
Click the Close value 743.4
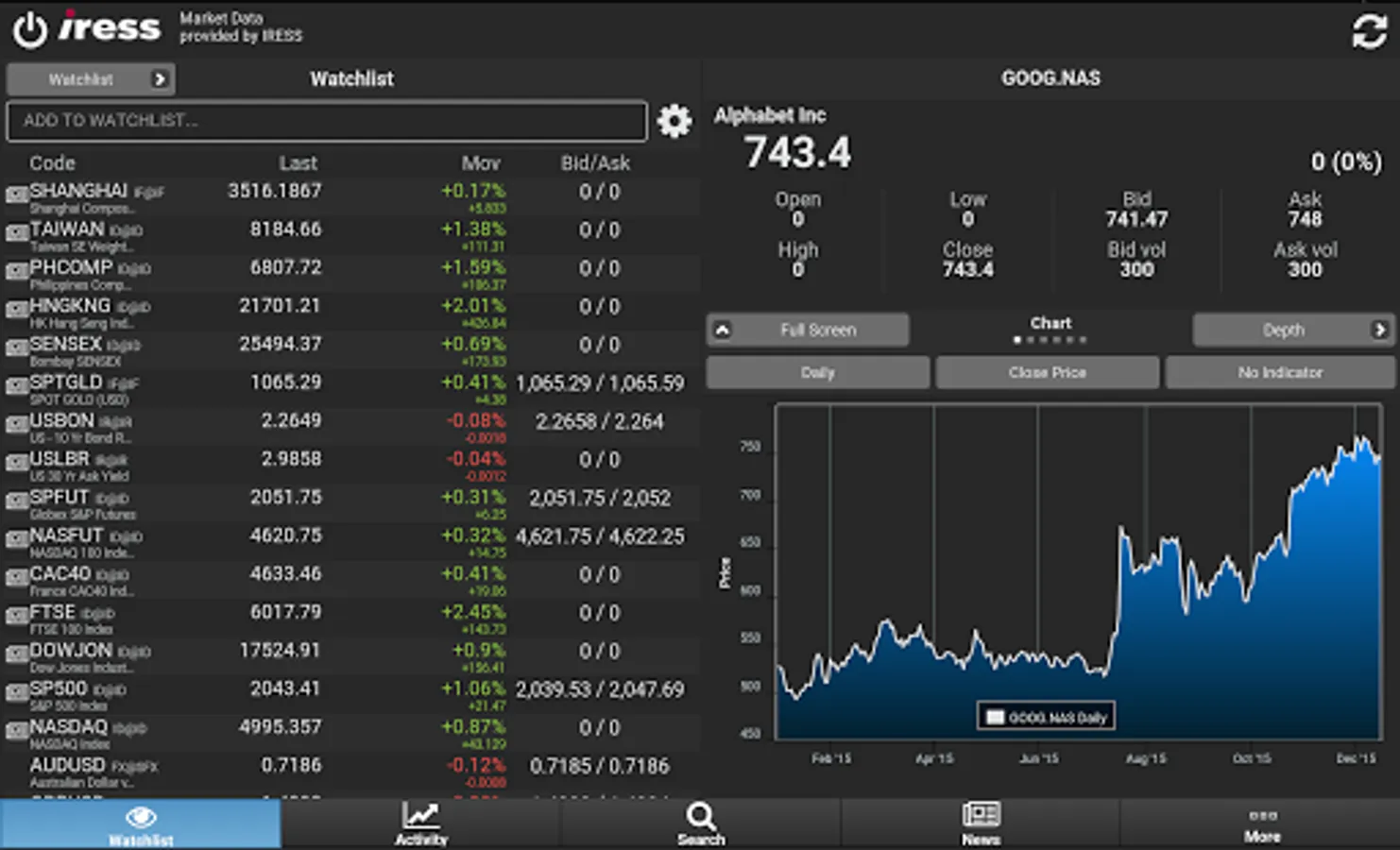pos(967,269)
